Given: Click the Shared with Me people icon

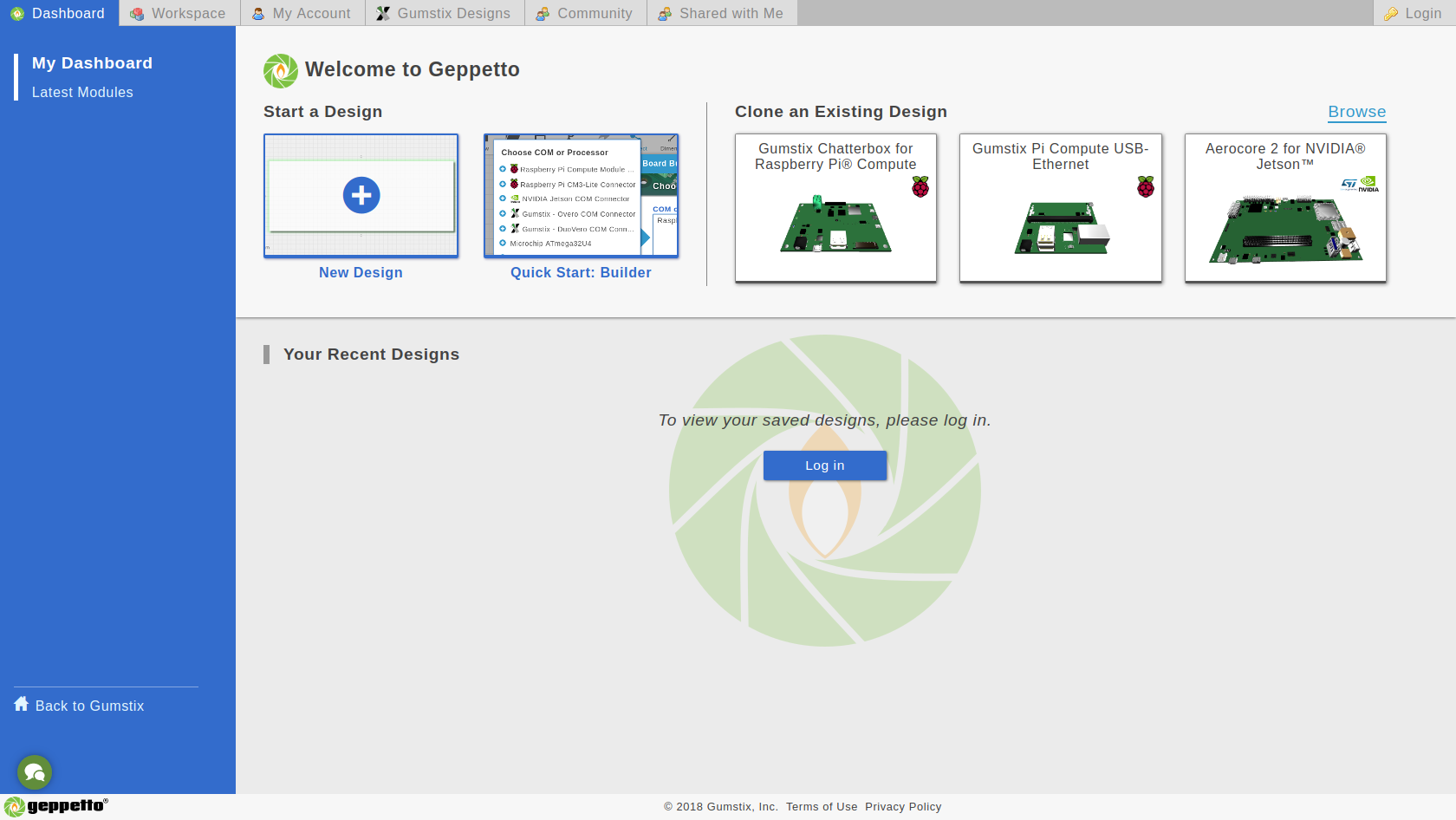Looking at the screenshot, I should point(665,14).
